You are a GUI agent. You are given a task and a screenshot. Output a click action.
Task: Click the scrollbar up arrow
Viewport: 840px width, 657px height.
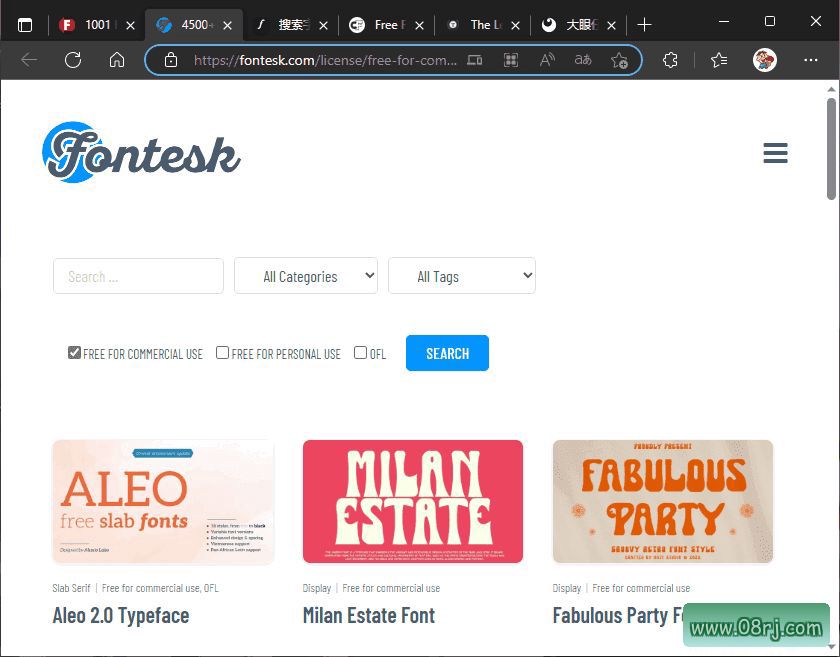click(x=831, y=89)
